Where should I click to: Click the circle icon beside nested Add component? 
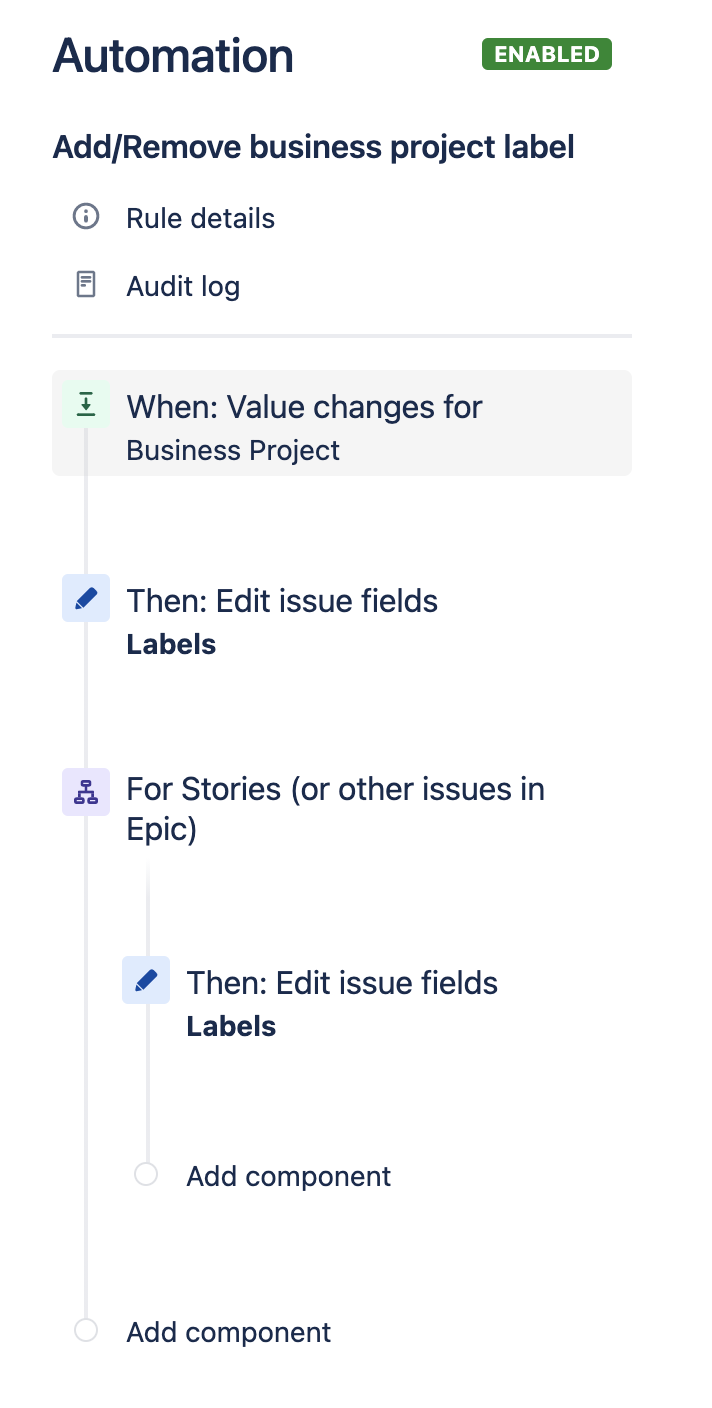pos(146,1174)
